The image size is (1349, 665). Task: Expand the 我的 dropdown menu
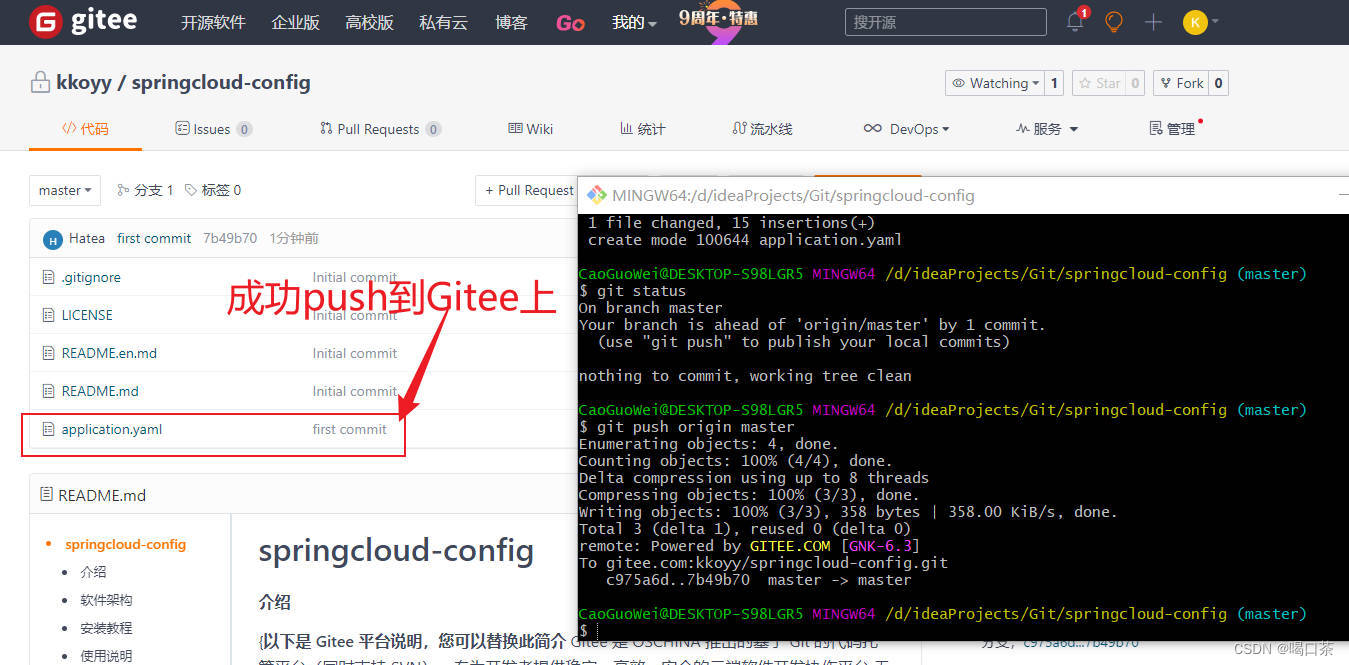pyautogui.click(x=634, y=22)
